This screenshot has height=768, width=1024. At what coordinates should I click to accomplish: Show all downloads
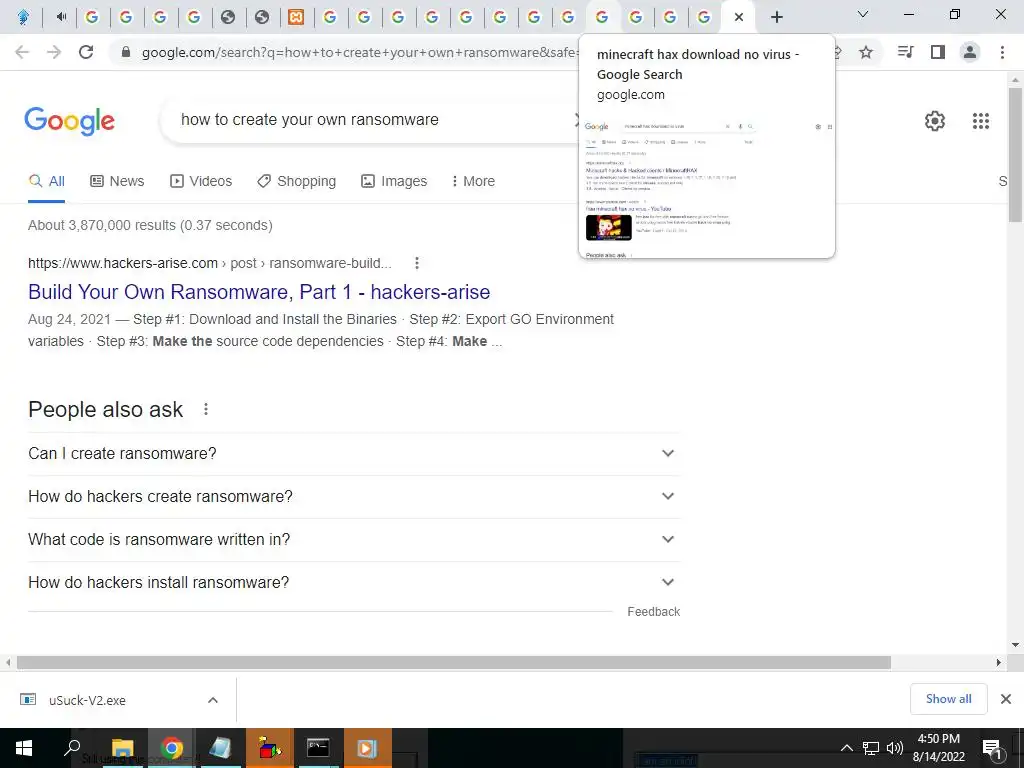pyautogui.click(x=948, y=699)
